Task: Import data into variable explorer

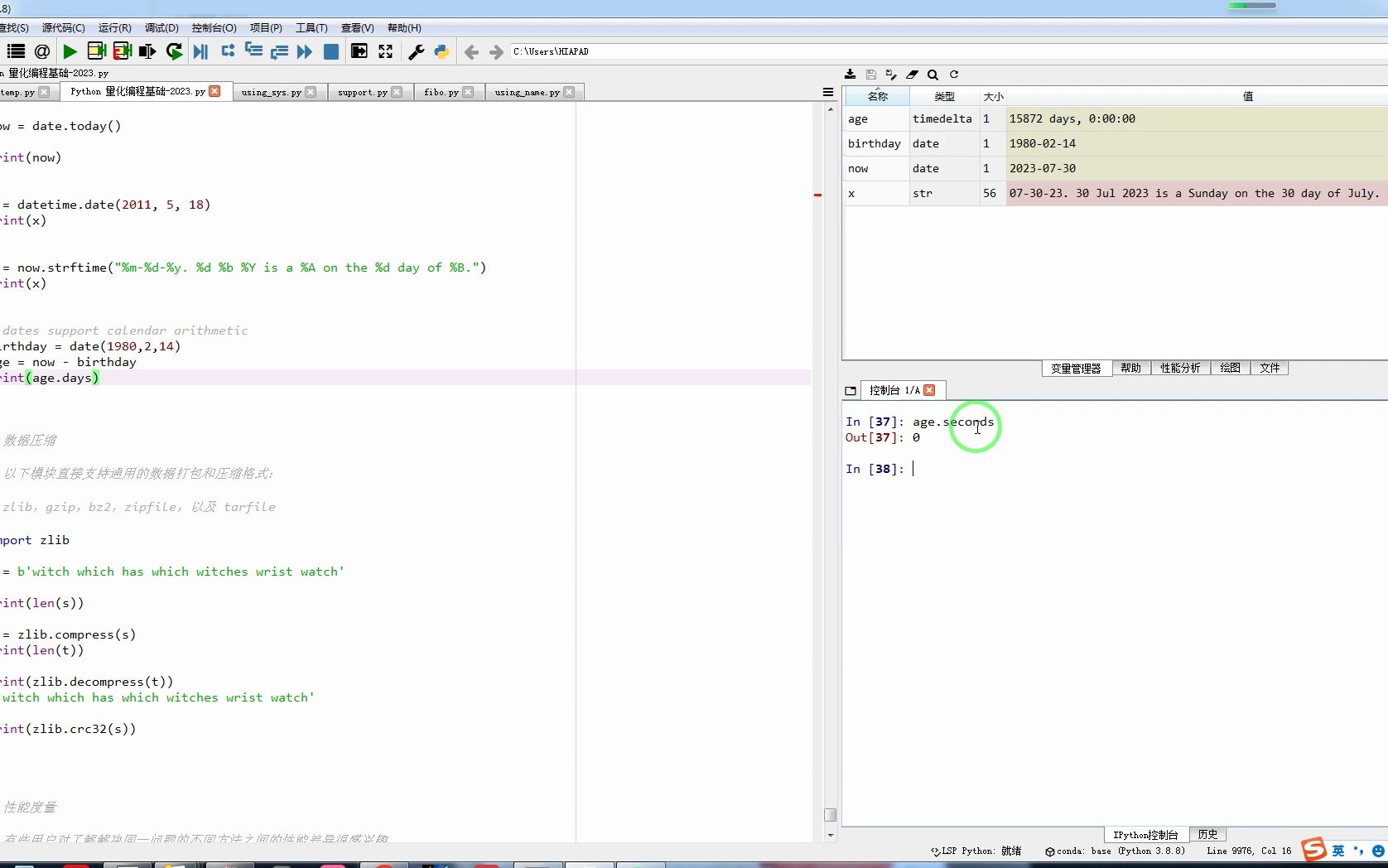Action: point(850,75)
